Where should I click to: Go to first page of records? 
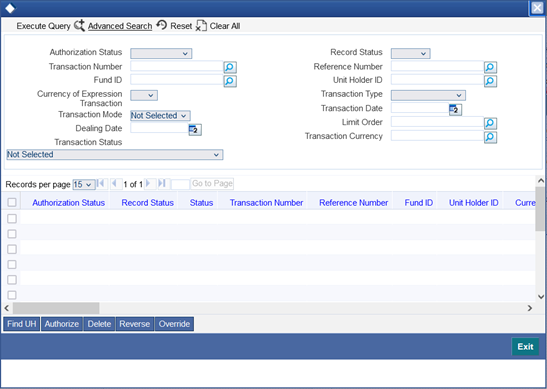(x=102, y=184)
